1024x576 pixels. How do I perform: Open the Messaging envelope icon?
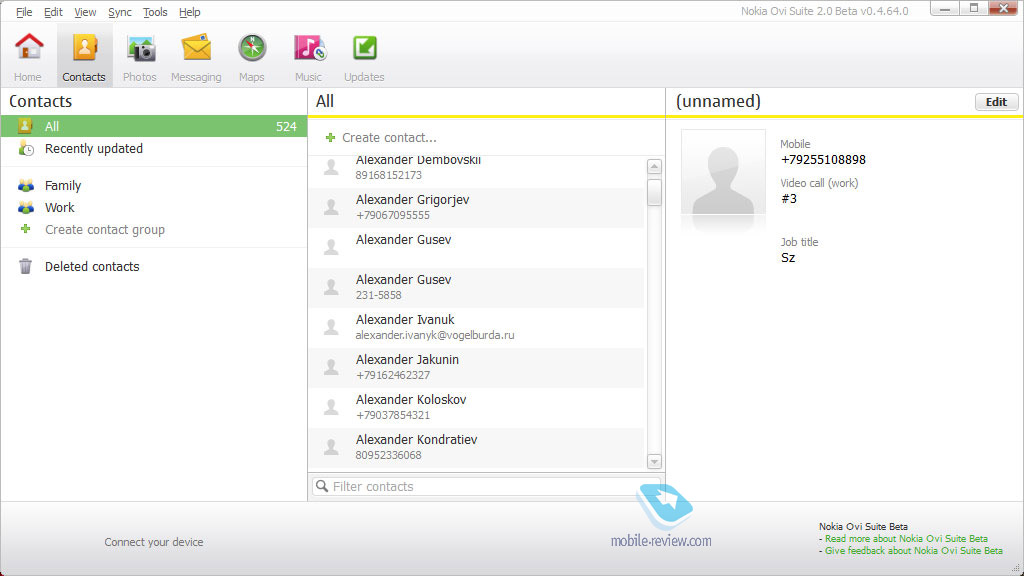point(196,48)
